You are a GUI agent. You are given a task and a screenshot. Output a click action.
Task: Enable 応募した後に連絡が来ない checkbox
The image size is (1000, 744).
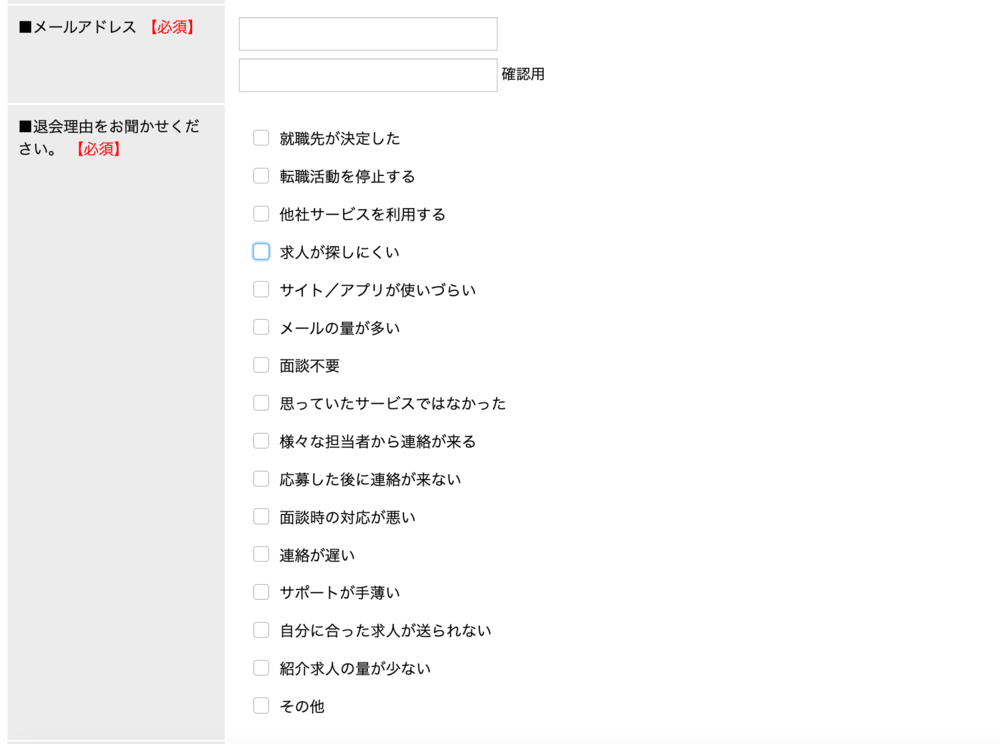(x=261, y=479)
